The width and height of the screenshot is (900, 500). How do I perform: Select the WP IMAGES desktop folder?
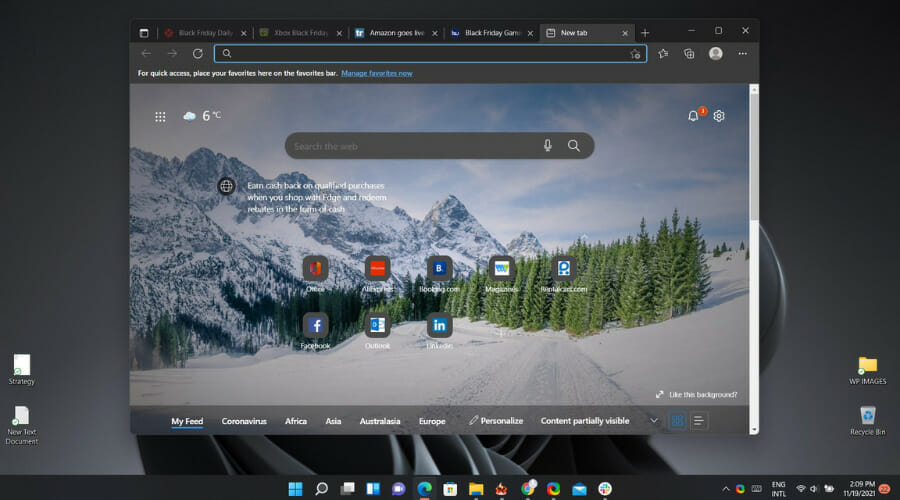[867, 370]
